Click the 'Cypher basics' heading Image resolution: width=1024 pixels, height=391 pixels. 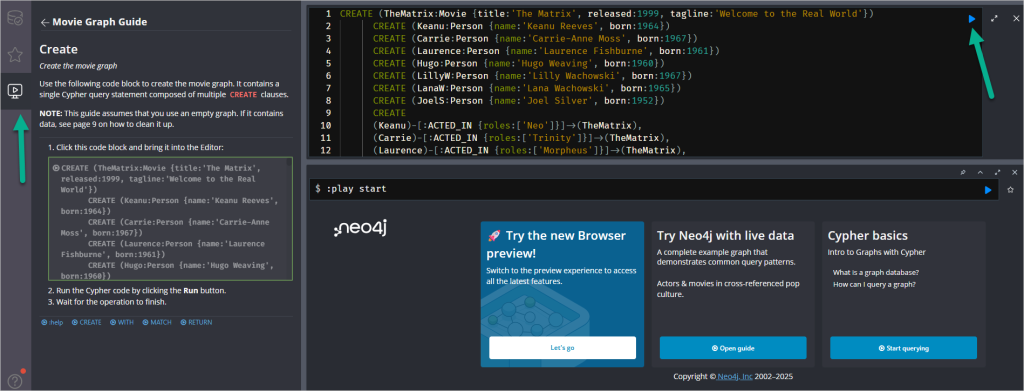click(x=867, y=236)
